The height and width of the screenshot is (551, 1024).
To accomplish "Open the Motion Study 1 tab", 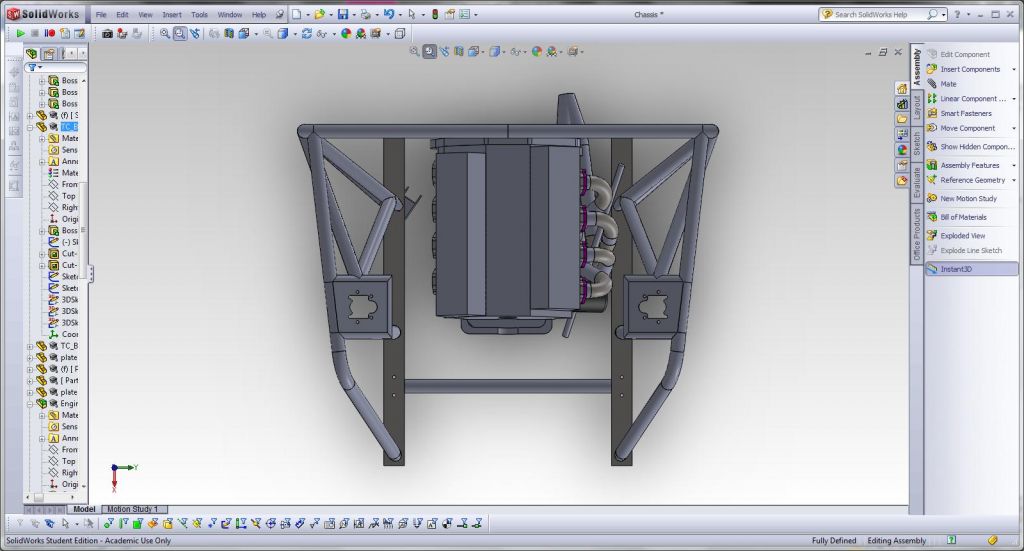I will click(132, 509).
